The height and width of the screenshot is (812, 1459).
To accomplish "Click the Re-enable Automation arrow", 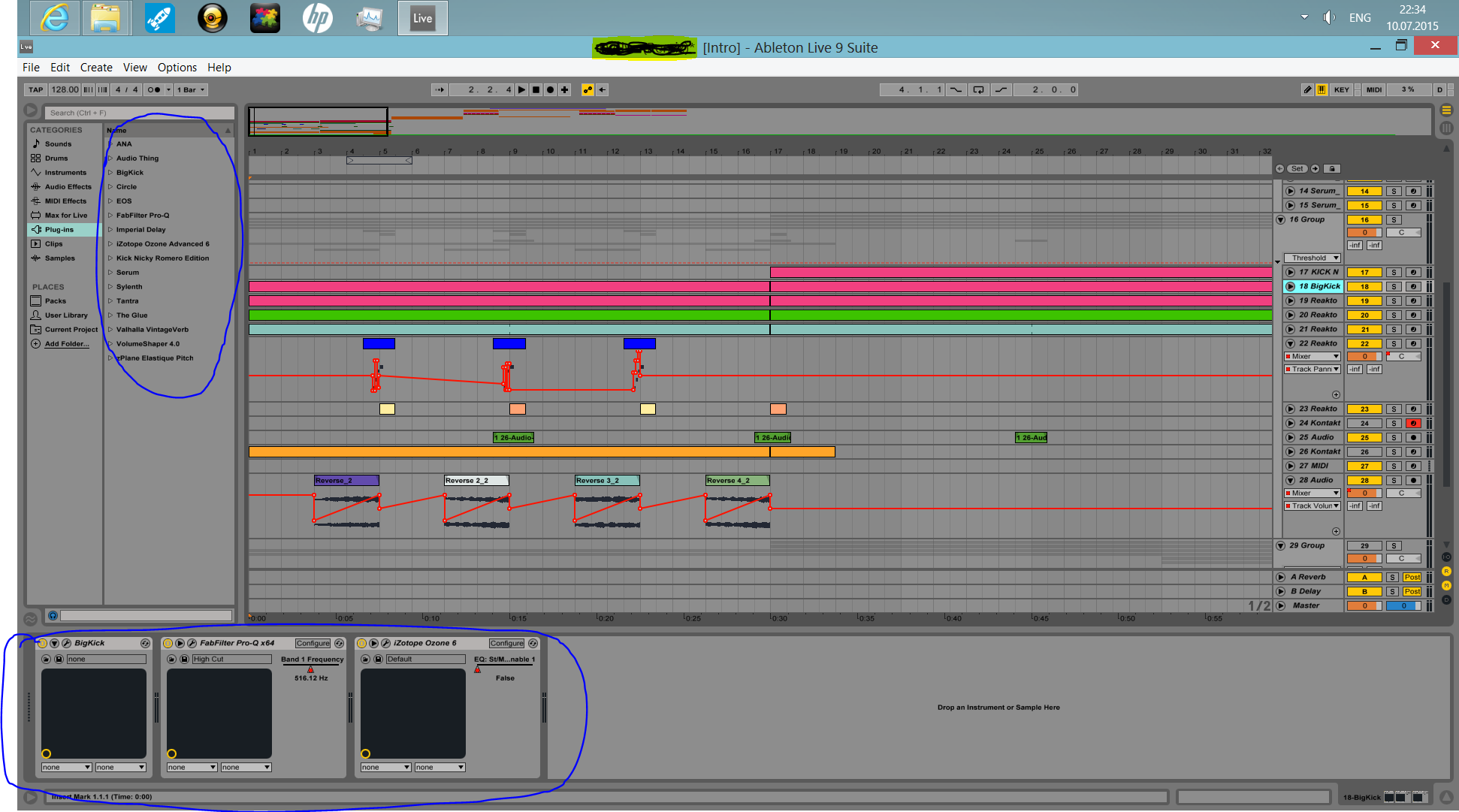I will click(602, 89).
